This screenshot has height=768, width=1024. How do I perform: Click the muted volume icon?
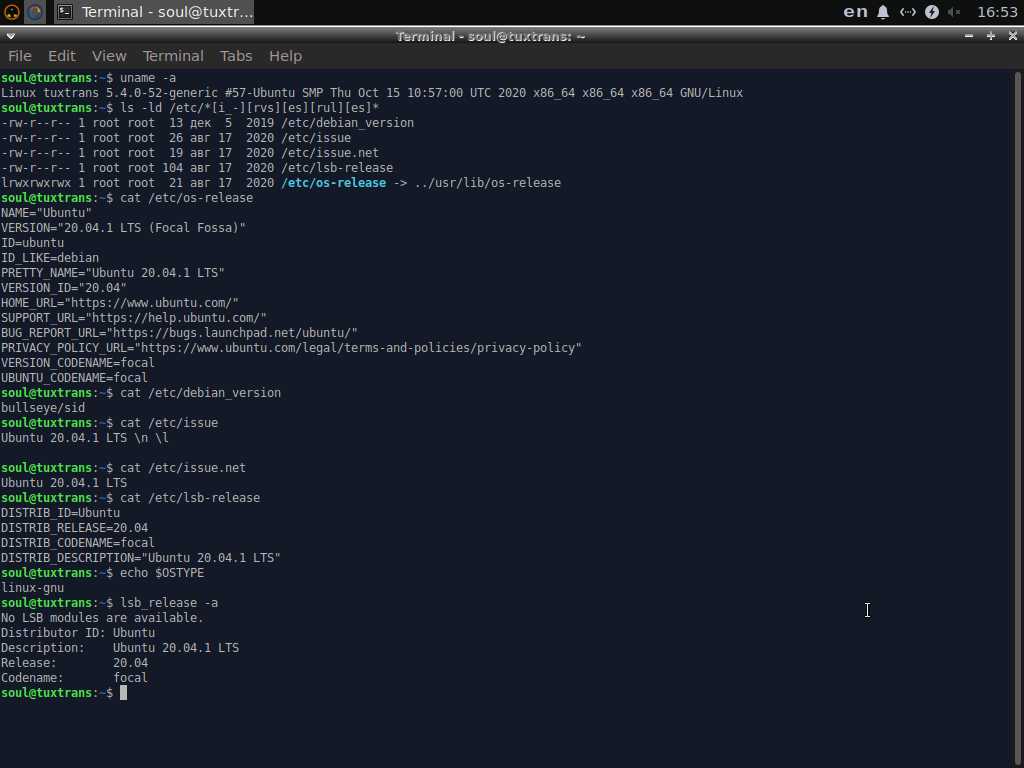coord(954,12)
